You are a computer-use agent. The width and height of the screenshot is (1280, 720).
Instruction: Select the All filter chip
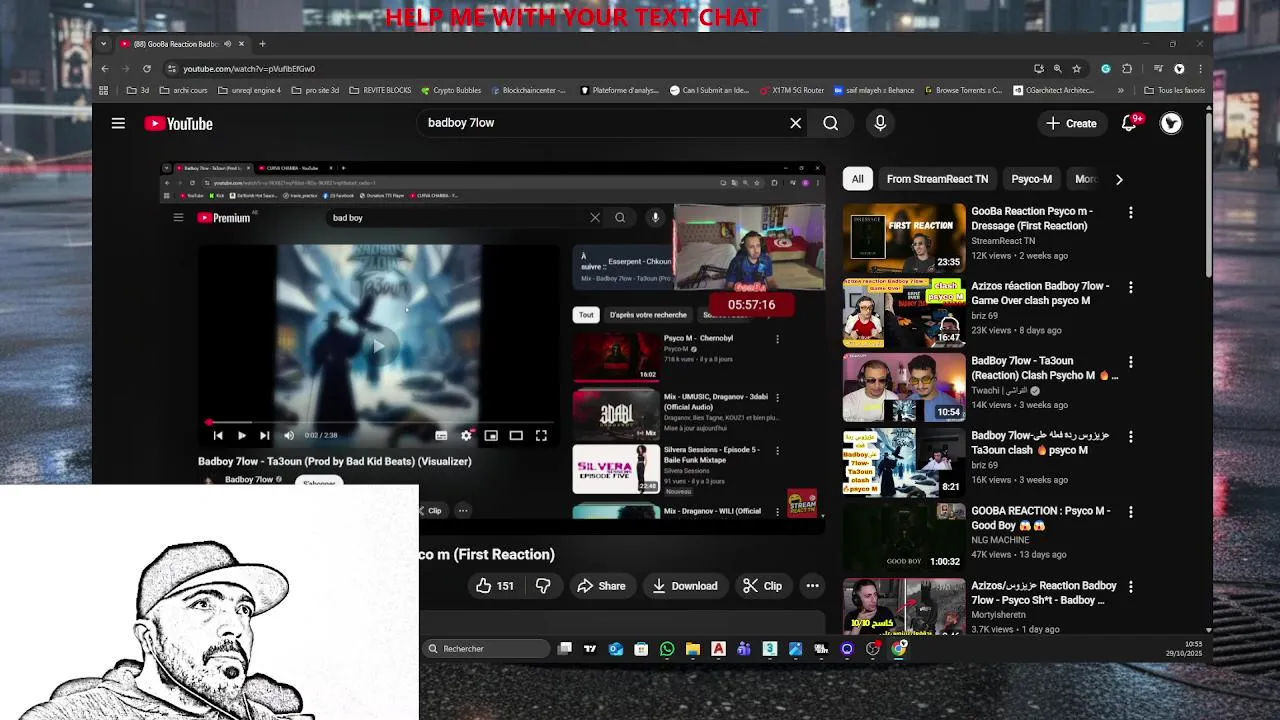pos(857,179)
